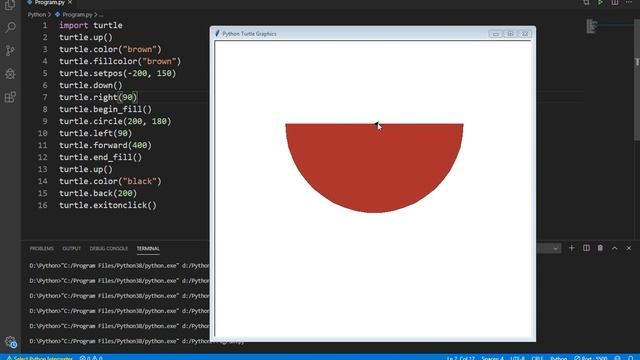Select Python language mode in status bar
The height and width of the screenshot is (360, 640).
[558, 358]
